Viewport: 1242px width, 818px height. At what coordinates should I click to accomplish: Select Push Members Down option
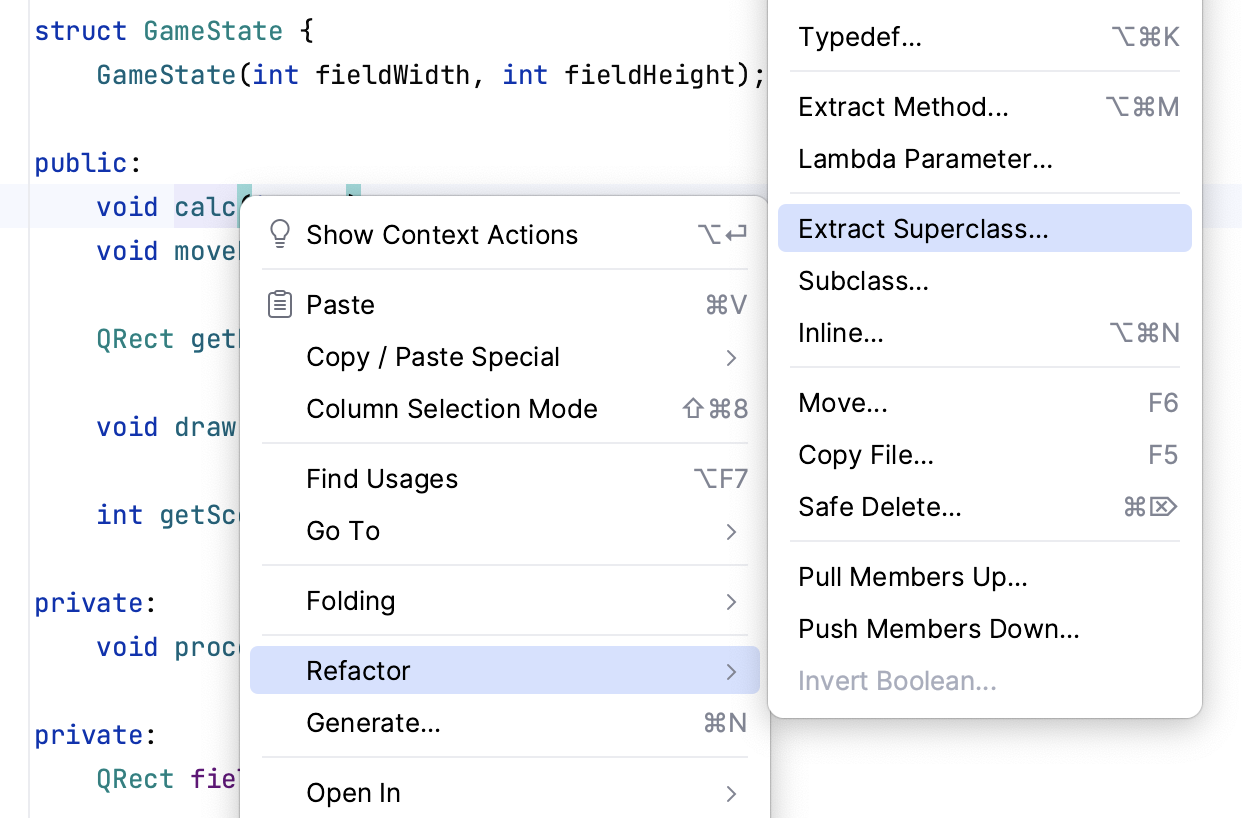click(939, 629)
